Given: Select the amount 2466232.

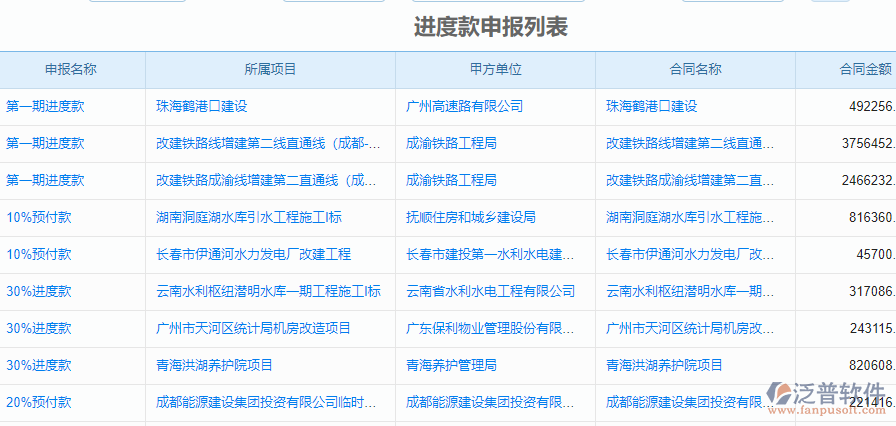Looking at the screenshot, I should click(868, 181).
